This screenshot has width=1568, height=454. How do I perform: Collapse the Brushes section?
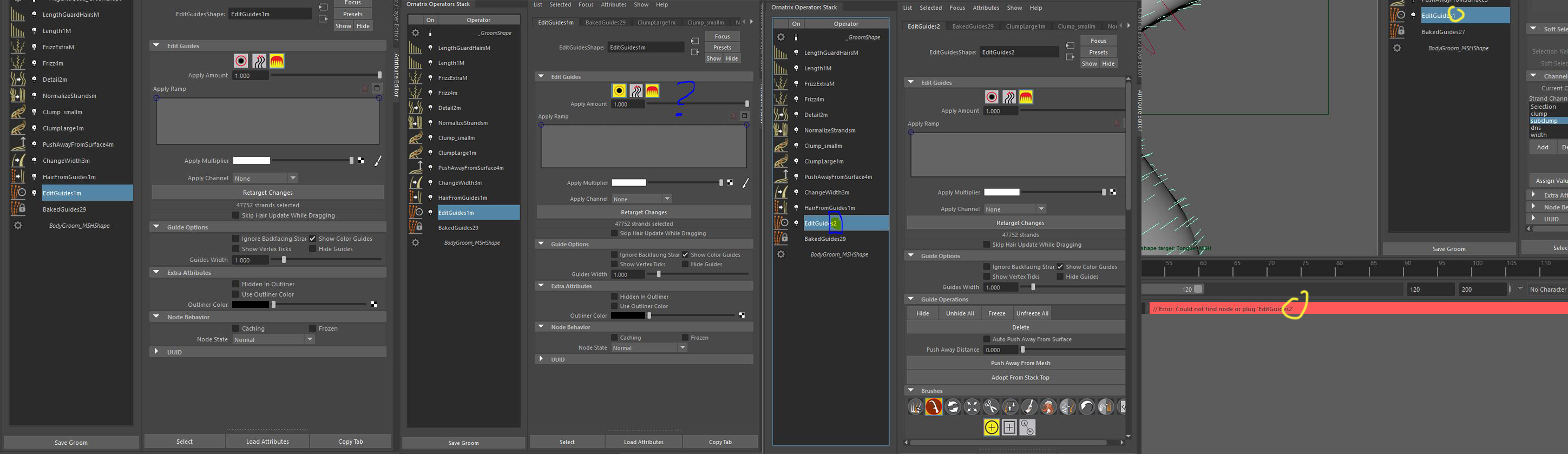910,391
